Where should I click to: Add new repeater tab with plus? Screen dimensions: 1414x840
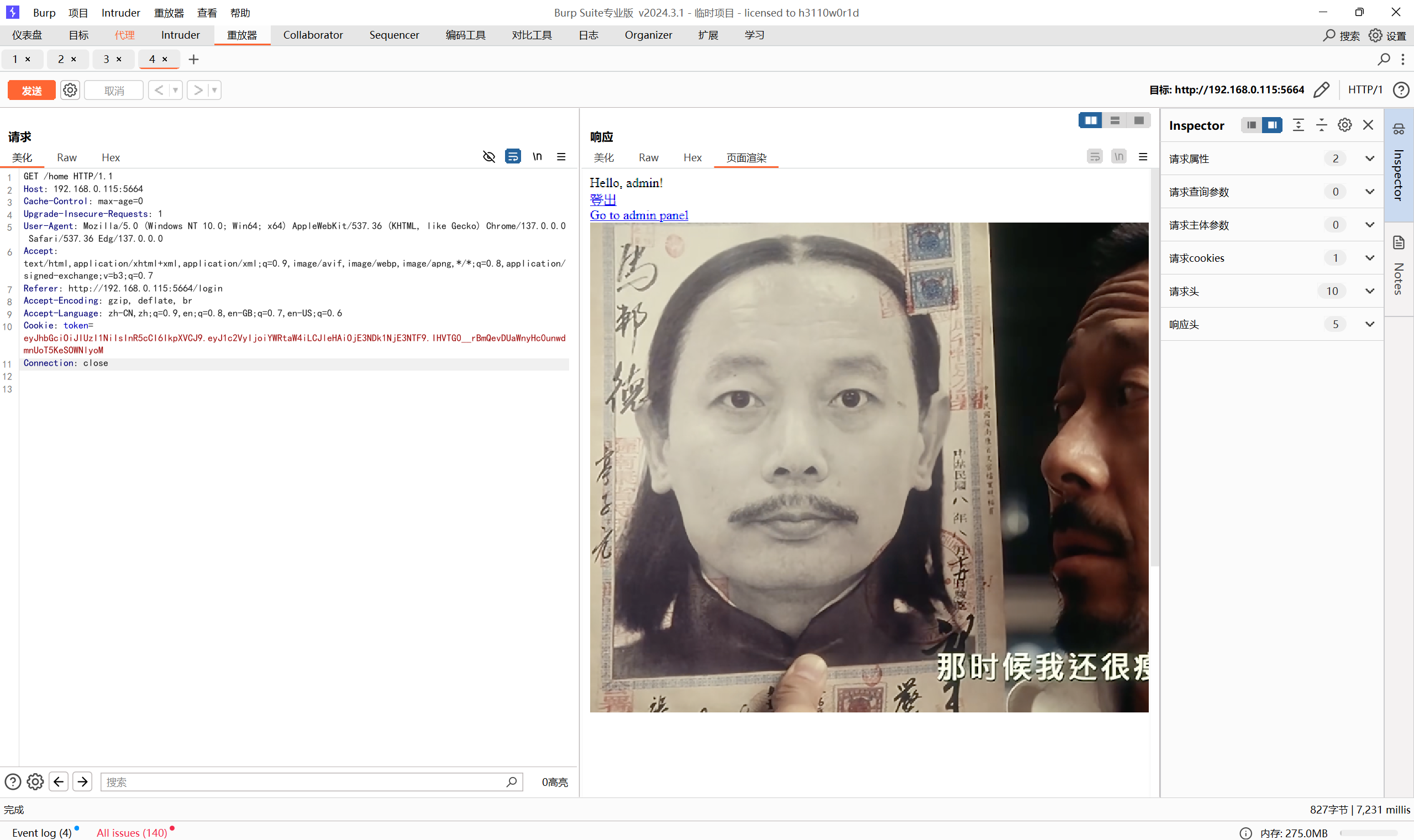coord(193,60)
